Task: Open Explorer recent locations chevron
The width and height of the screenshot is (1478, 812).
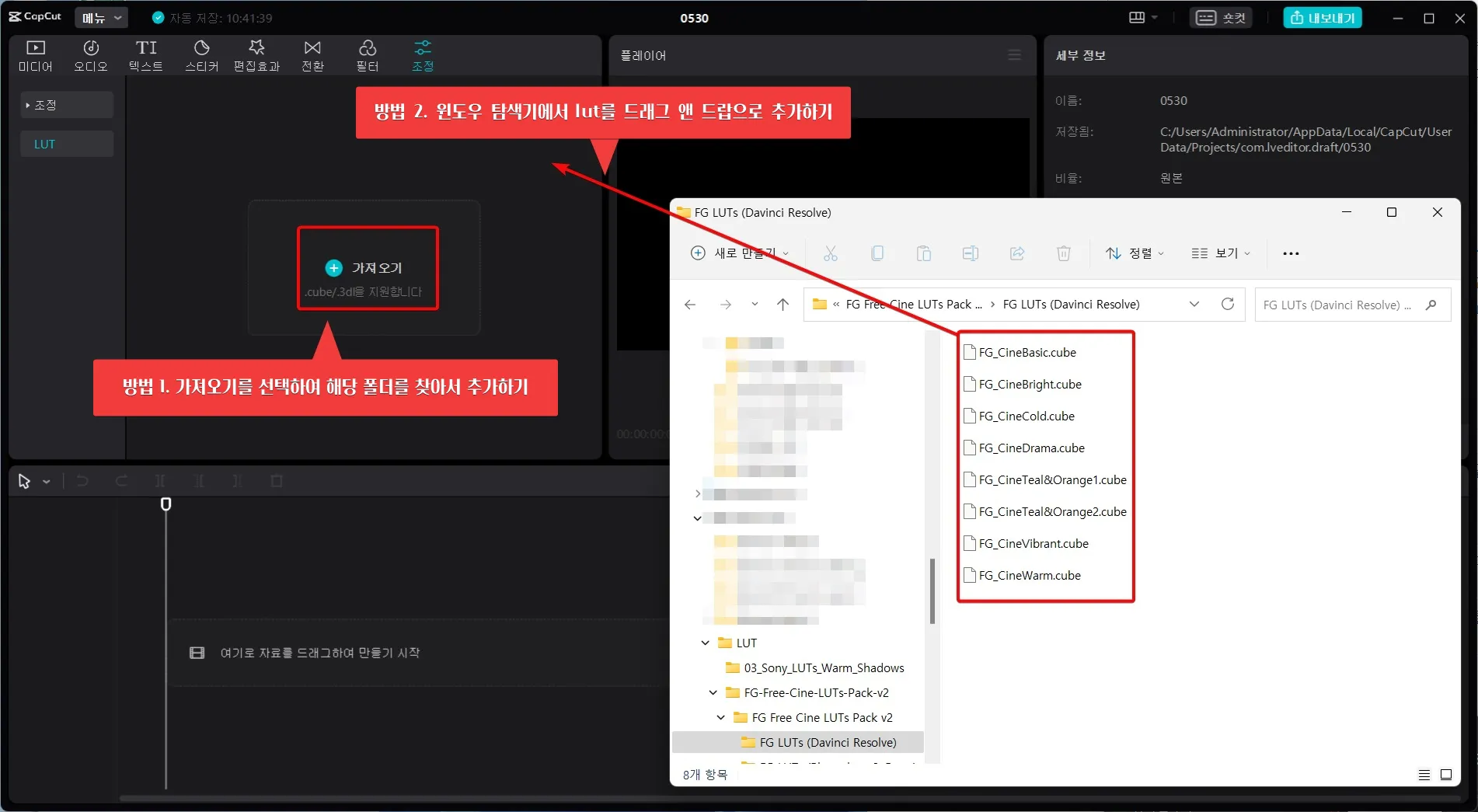Action: 755,305
